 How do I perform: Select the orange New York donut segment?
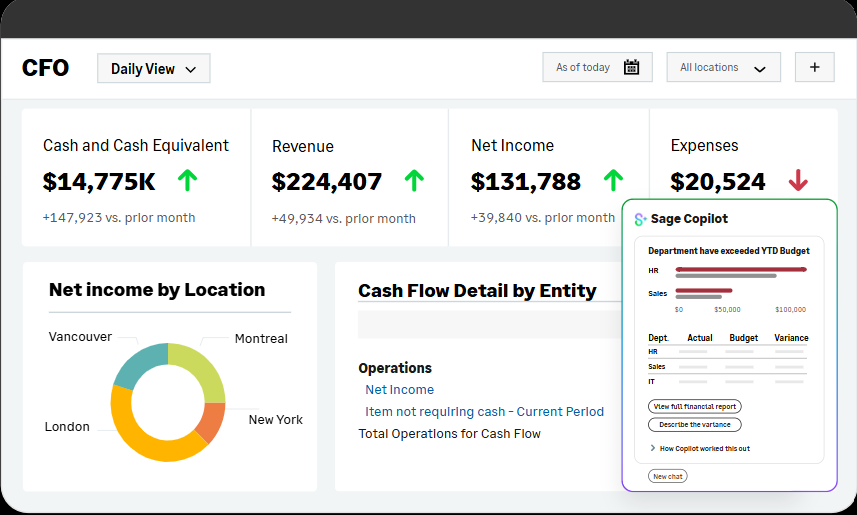point(211,420)
